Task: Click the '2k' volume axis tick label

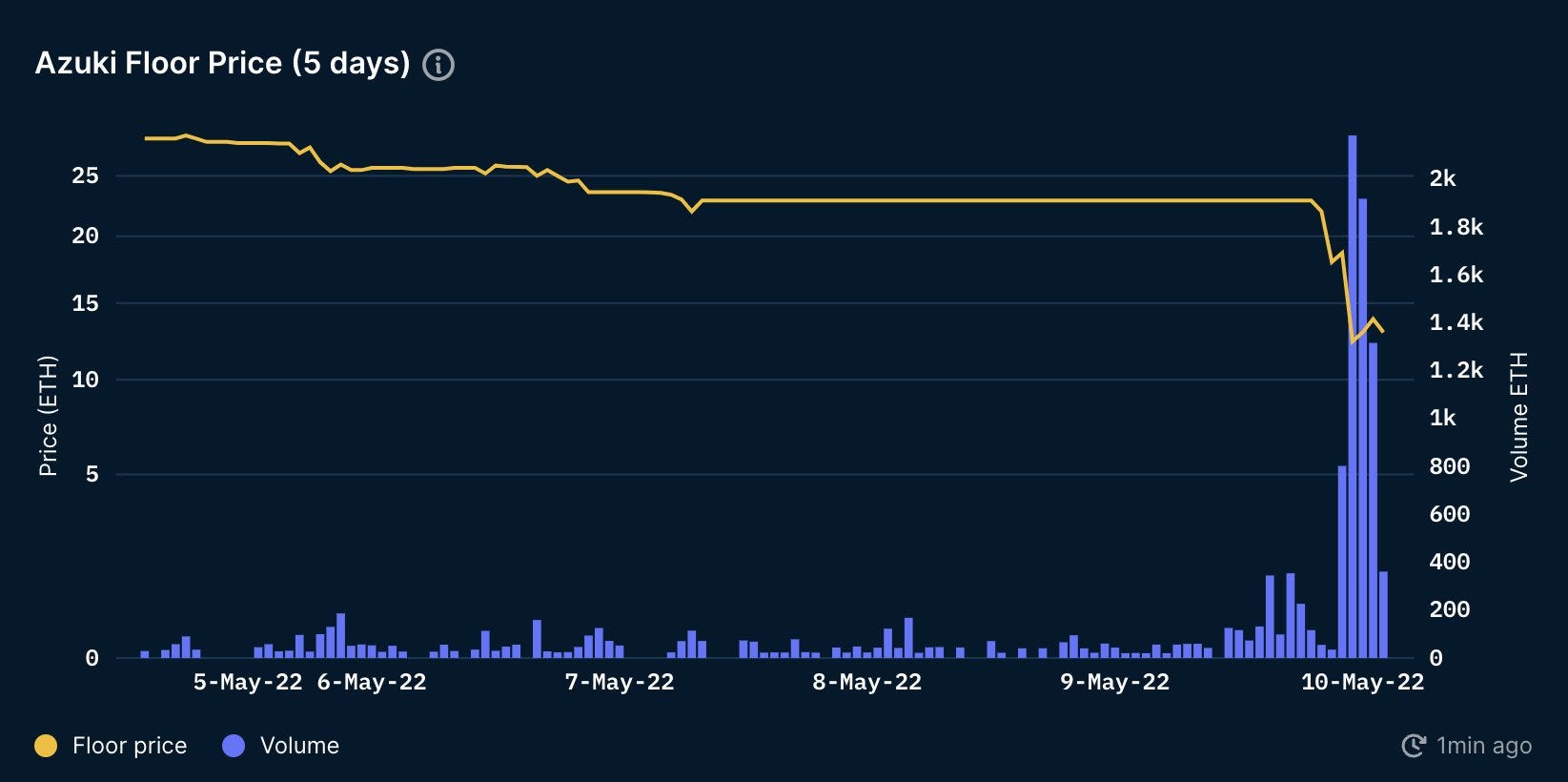Action: pyautogui.click(x=1442, y=178)
